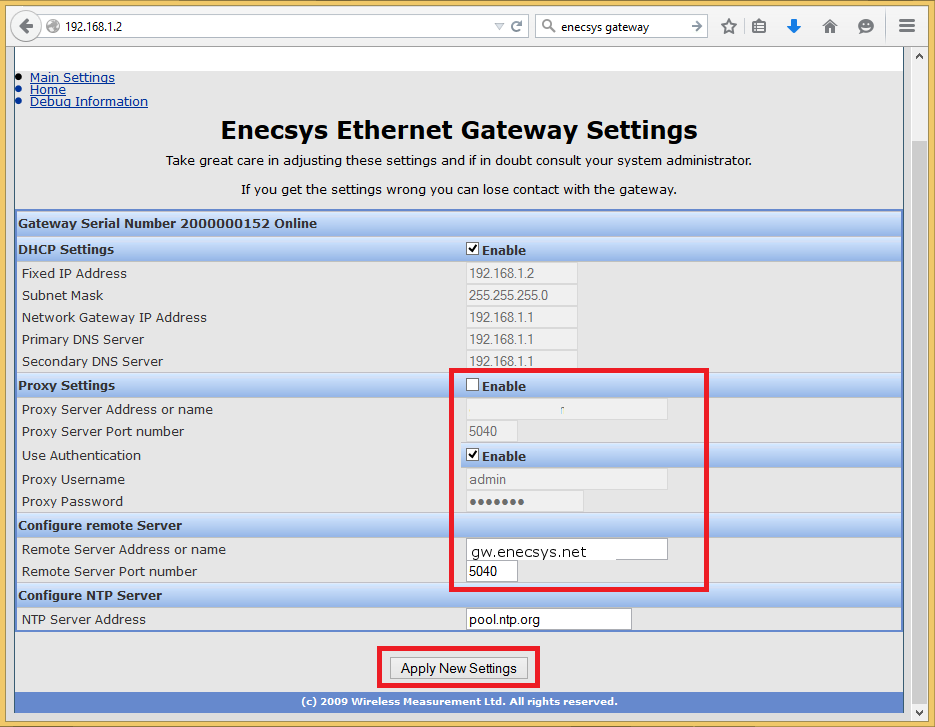The image size is (935, 727).
Task: Click the 'Use Authentication' label
Action: pyautogui.click(x=81, y=456)
